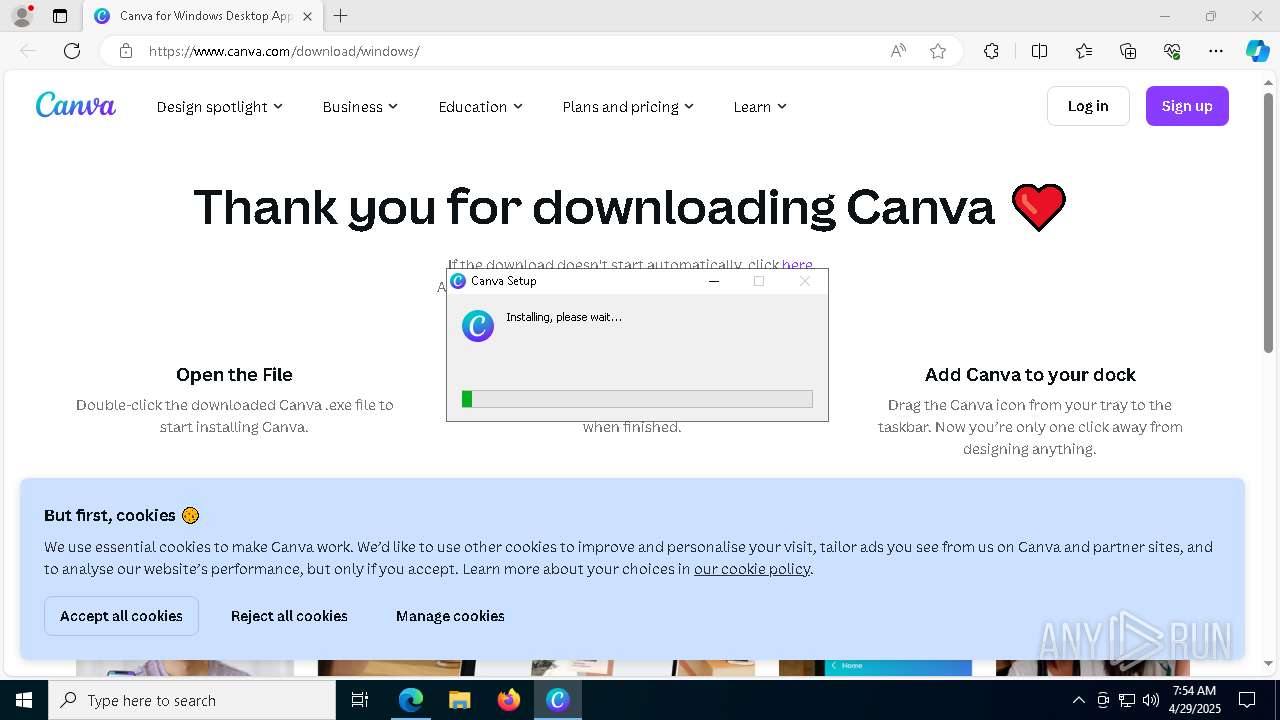Click the Installing, please wait text
The image size is (1280, 720).
[564, 317]
